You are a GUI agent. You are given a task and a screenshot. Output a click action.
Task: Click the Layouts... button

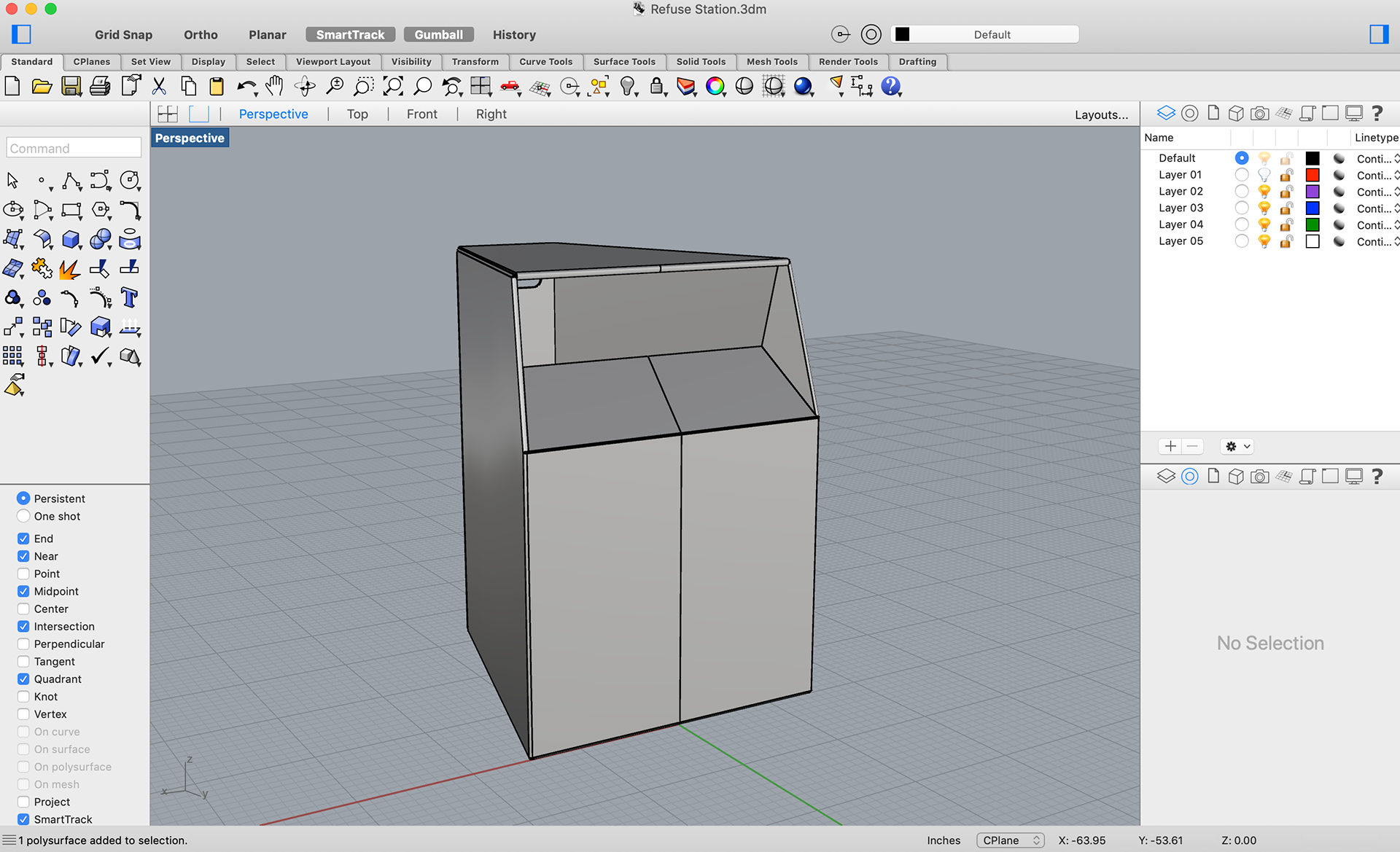coord(1101,114)
